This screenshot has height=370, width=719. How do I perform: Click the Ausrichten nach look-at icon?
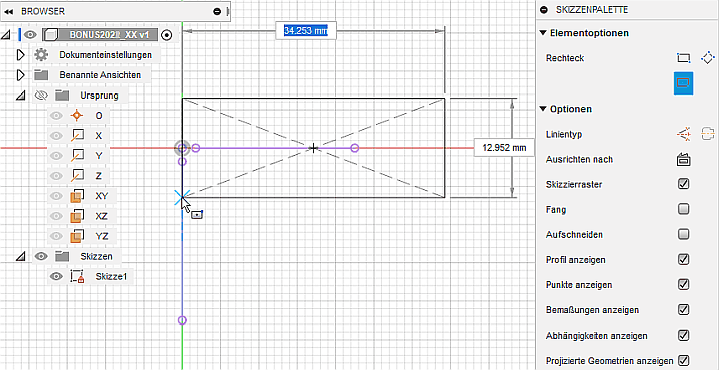(683, 160)
